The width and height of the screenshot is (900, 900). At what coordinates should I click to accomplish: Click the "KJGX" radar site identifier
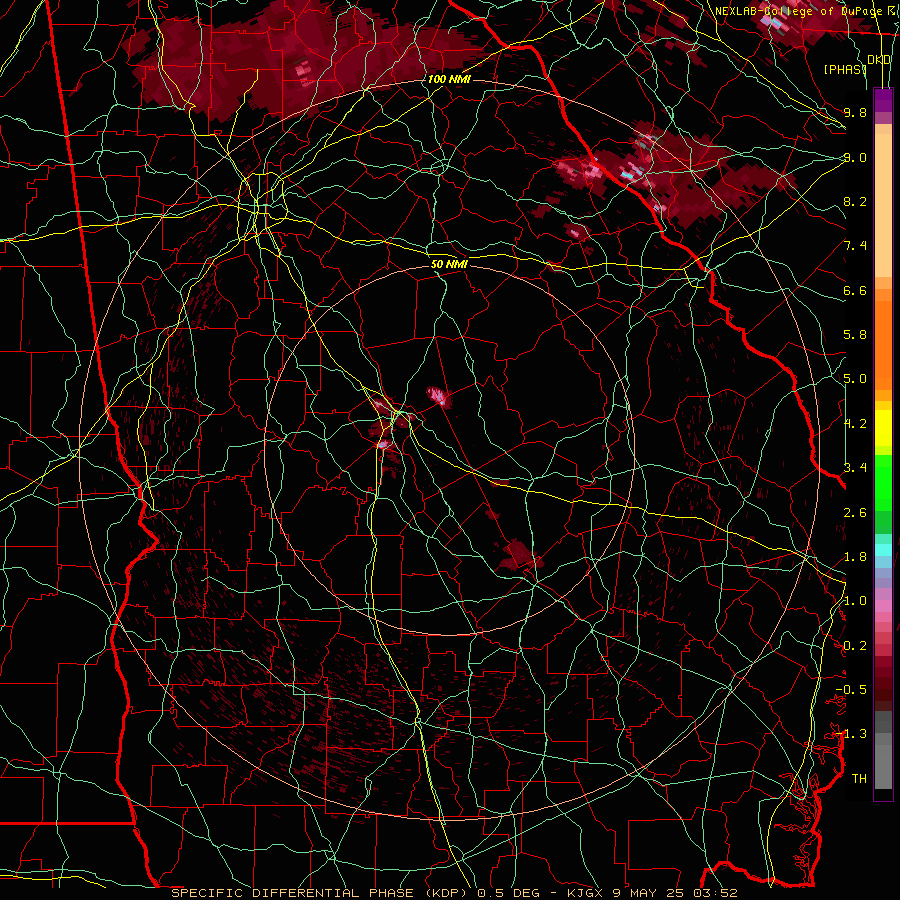(x=587, y=893)
